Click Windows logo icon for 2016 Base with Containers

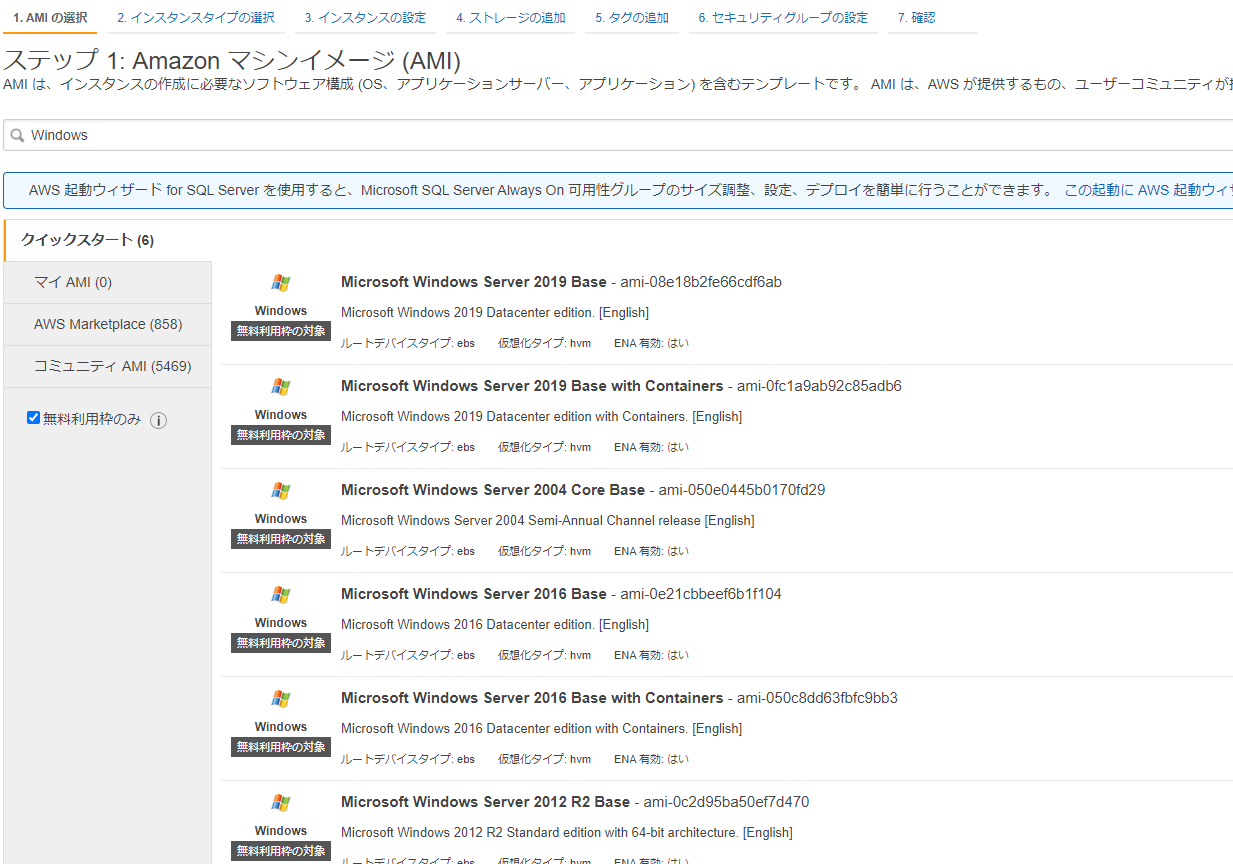point(281,699)
